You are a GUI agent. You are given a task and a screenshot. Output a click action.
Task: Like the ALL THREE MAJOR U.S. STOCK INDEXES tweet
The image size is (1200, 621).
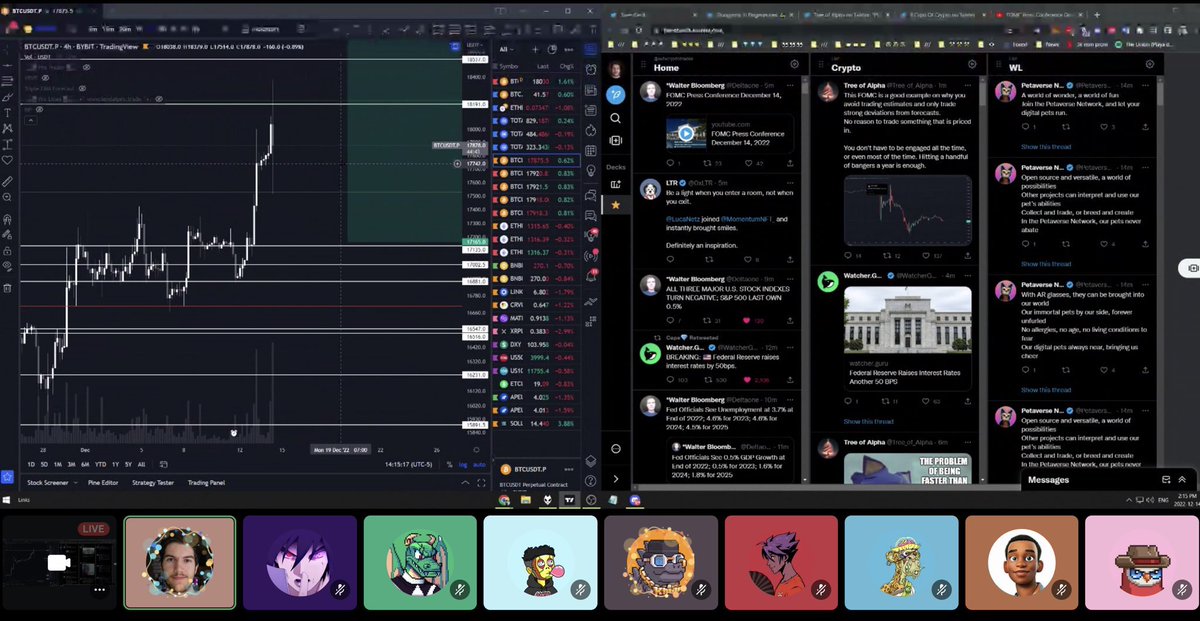tap(745, 320)
